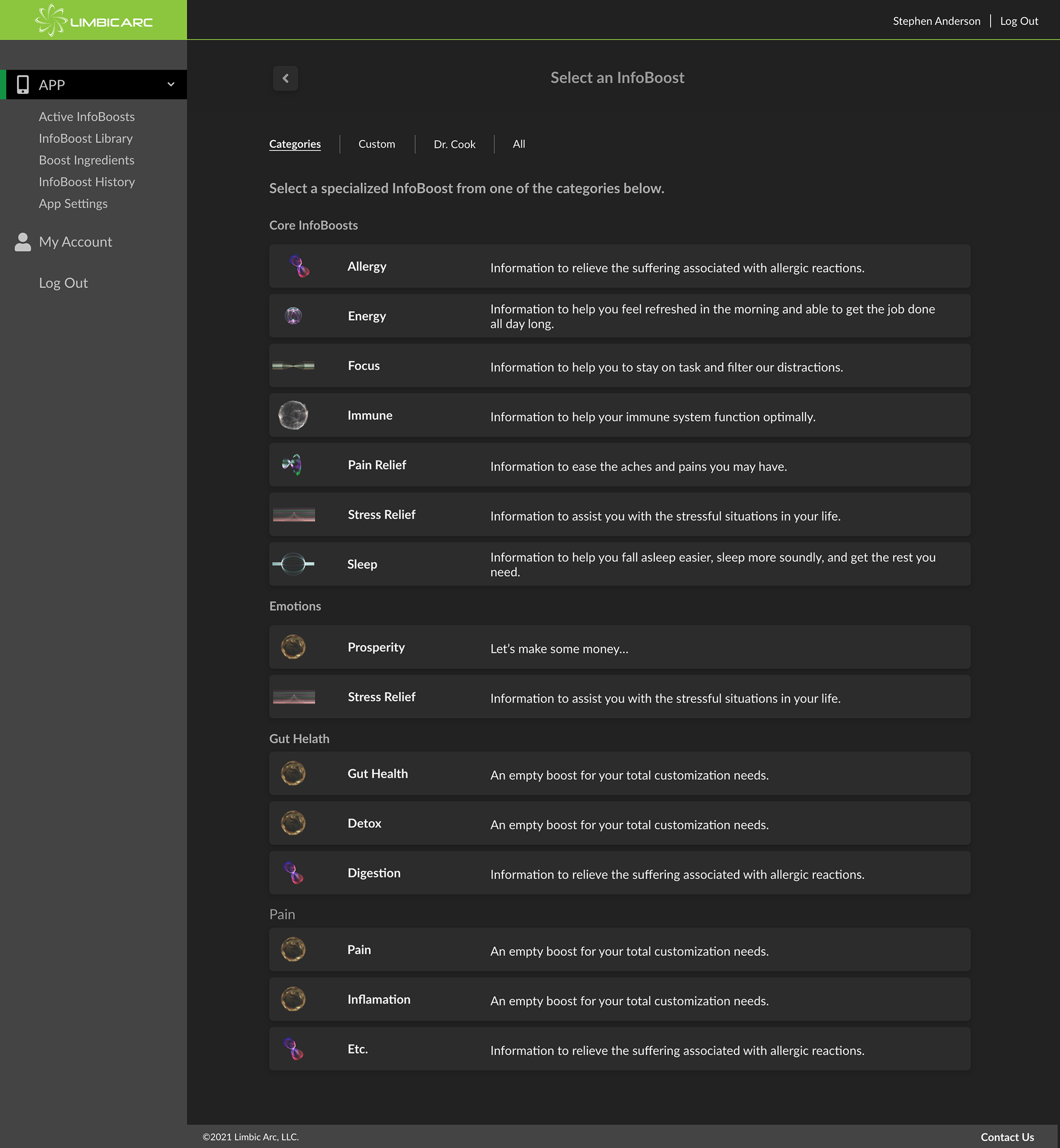Screen dimensions: 1060x1148
Task: Open Boost Ingredients in sidebar
Action: click(x=87, y=160)
